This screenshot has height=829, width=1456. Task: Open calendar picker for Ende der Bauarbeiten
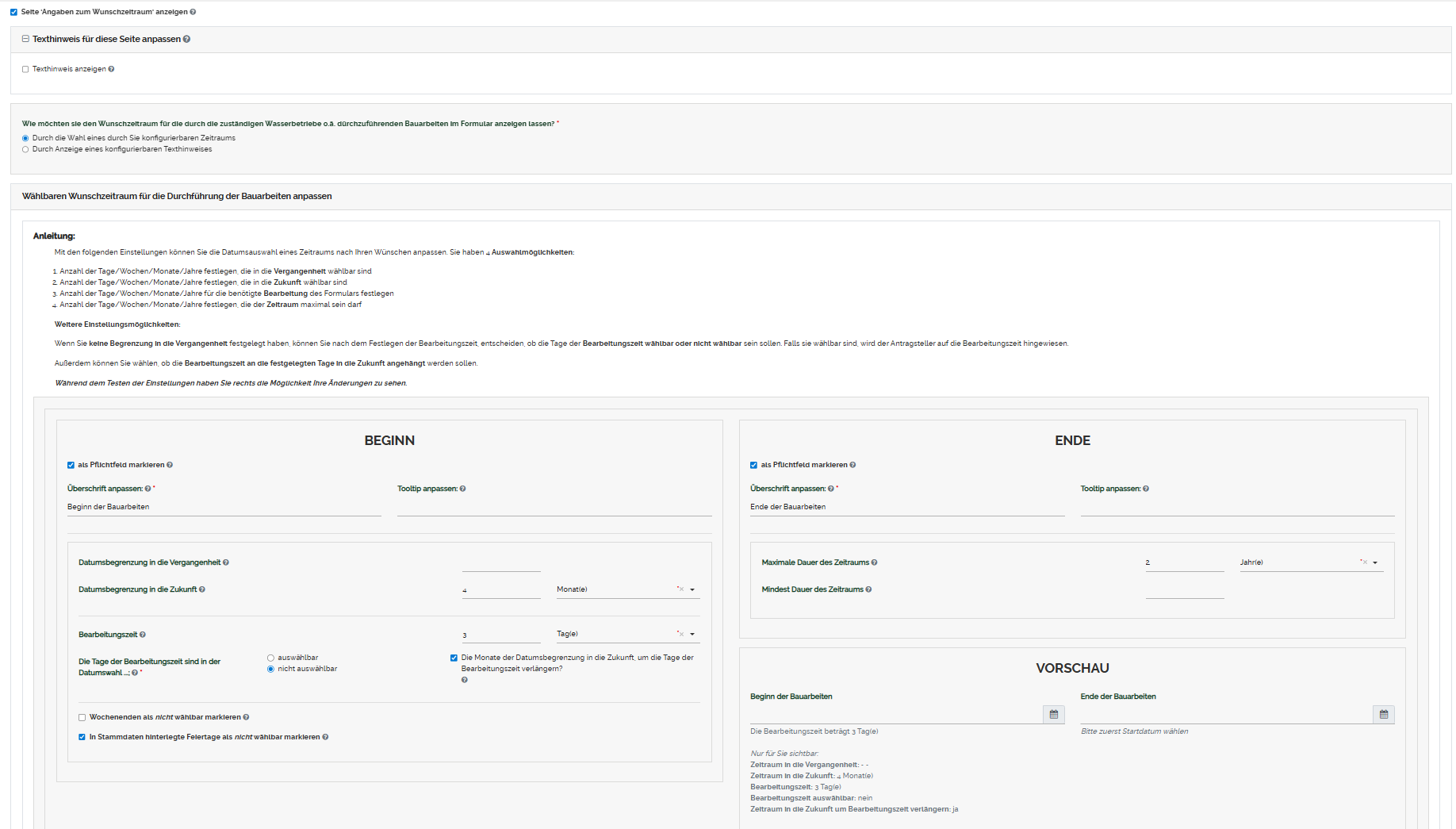1383,715
